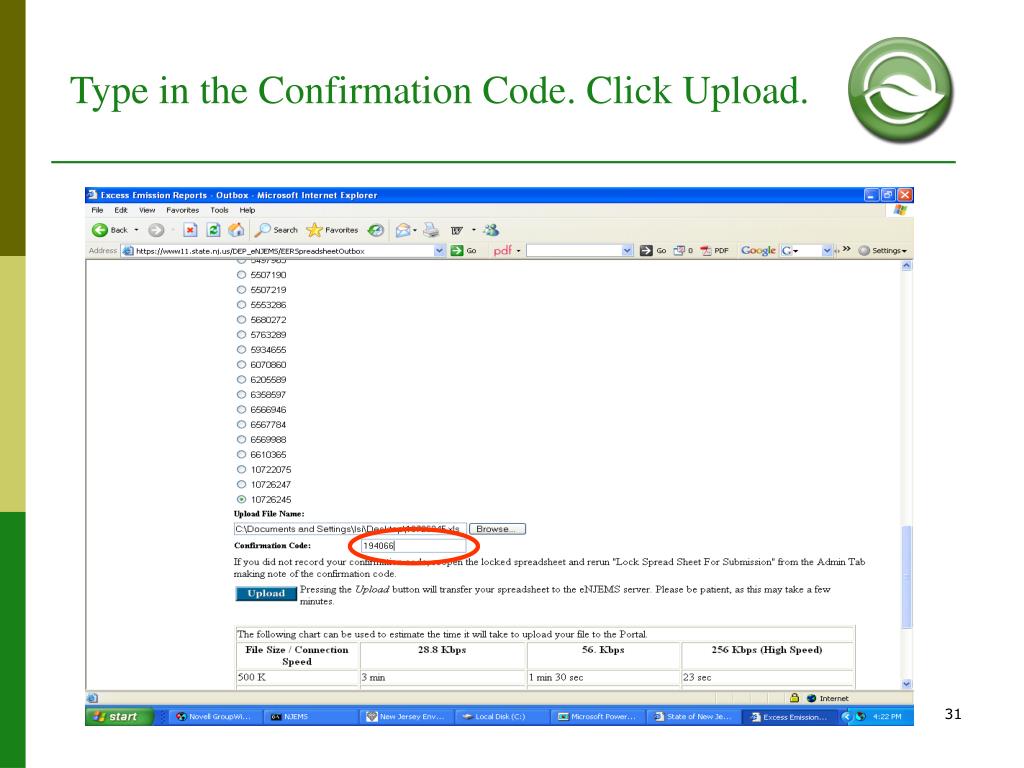Click the Windows start button
Image resolution: width=1024 pixels, height=768 pixels.
coord(120,716)
